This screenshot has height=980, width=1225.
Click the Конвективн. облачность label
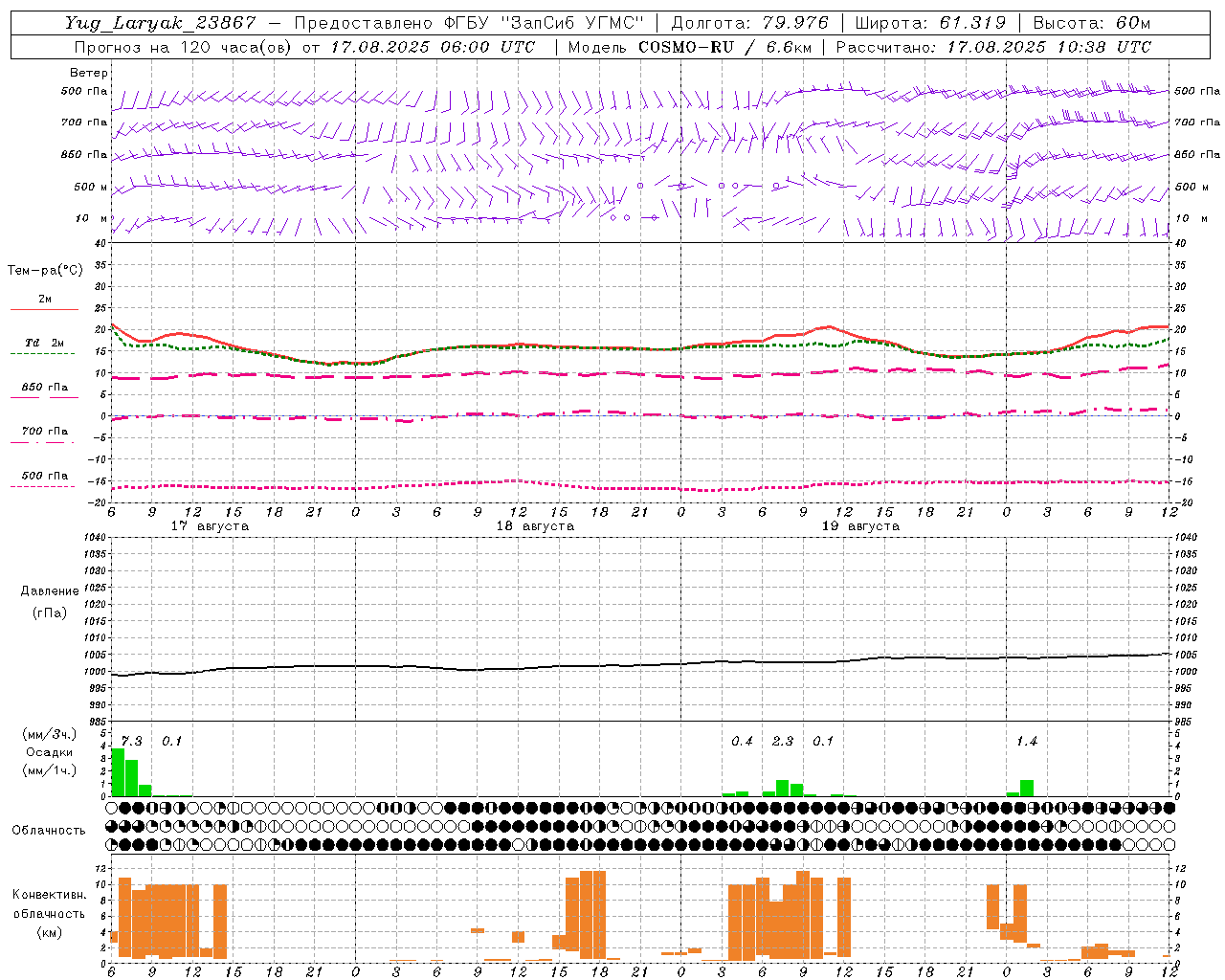(x=49, y=904)
